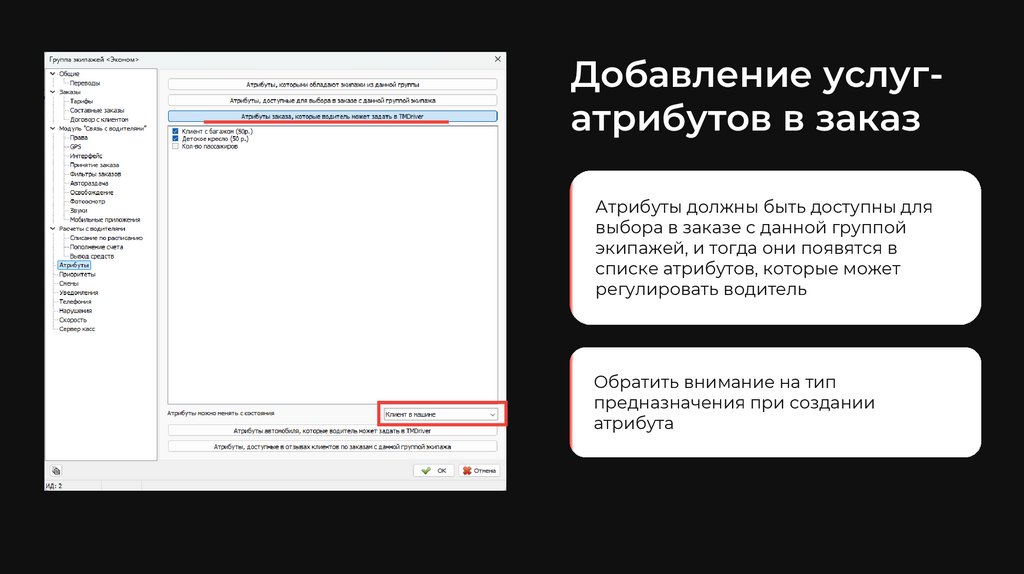The image size is (1024, 574).
Task: Select Атрибуты in the tree
Action: tap(74, 266)
